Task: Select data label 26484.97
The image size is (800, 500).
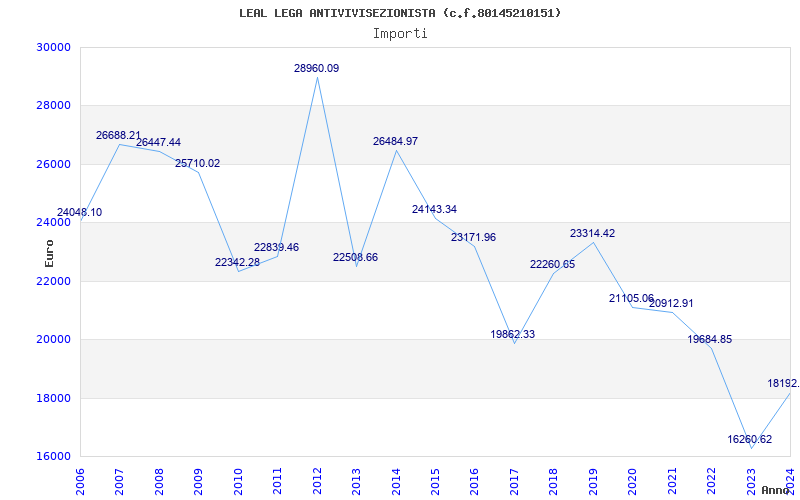Action: click(395, 142)
